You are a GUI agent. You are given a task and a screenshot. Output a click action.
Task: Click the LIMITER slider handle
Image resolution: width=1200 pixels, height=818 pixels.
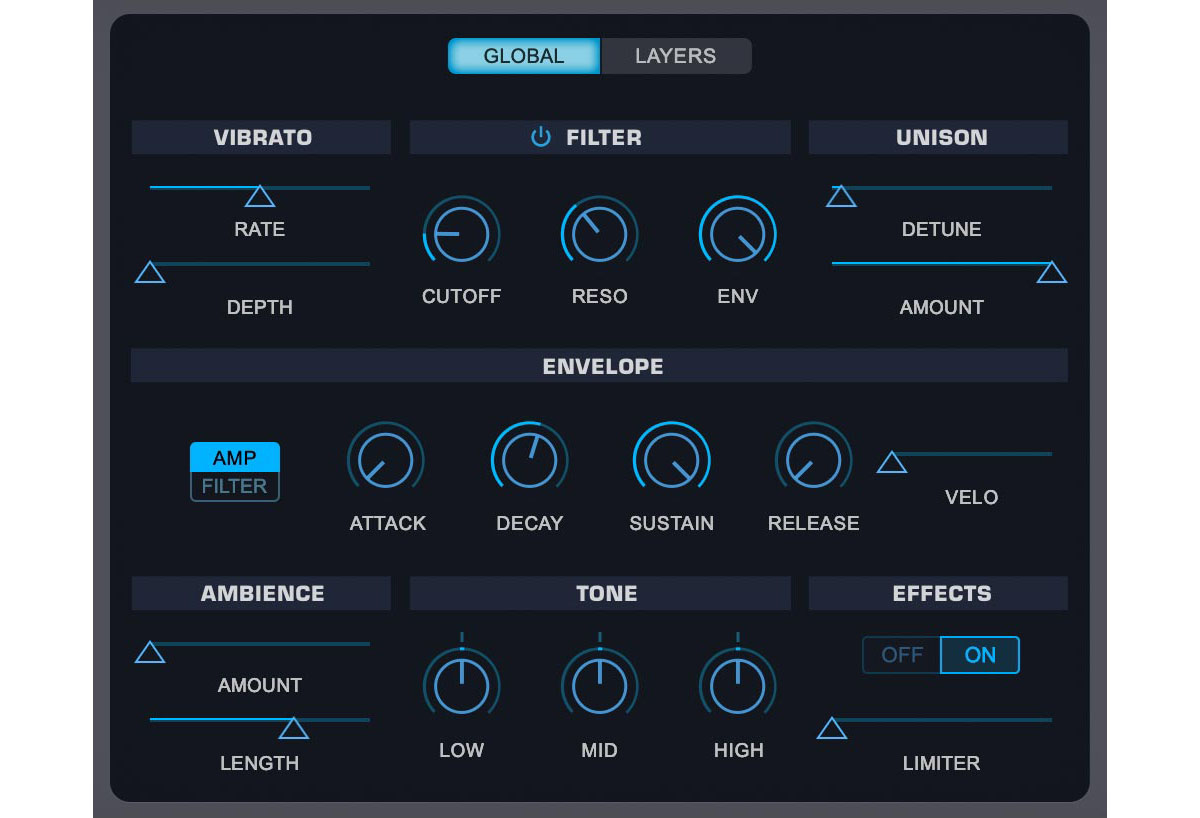pyautogui.click(x=832, y=728)
